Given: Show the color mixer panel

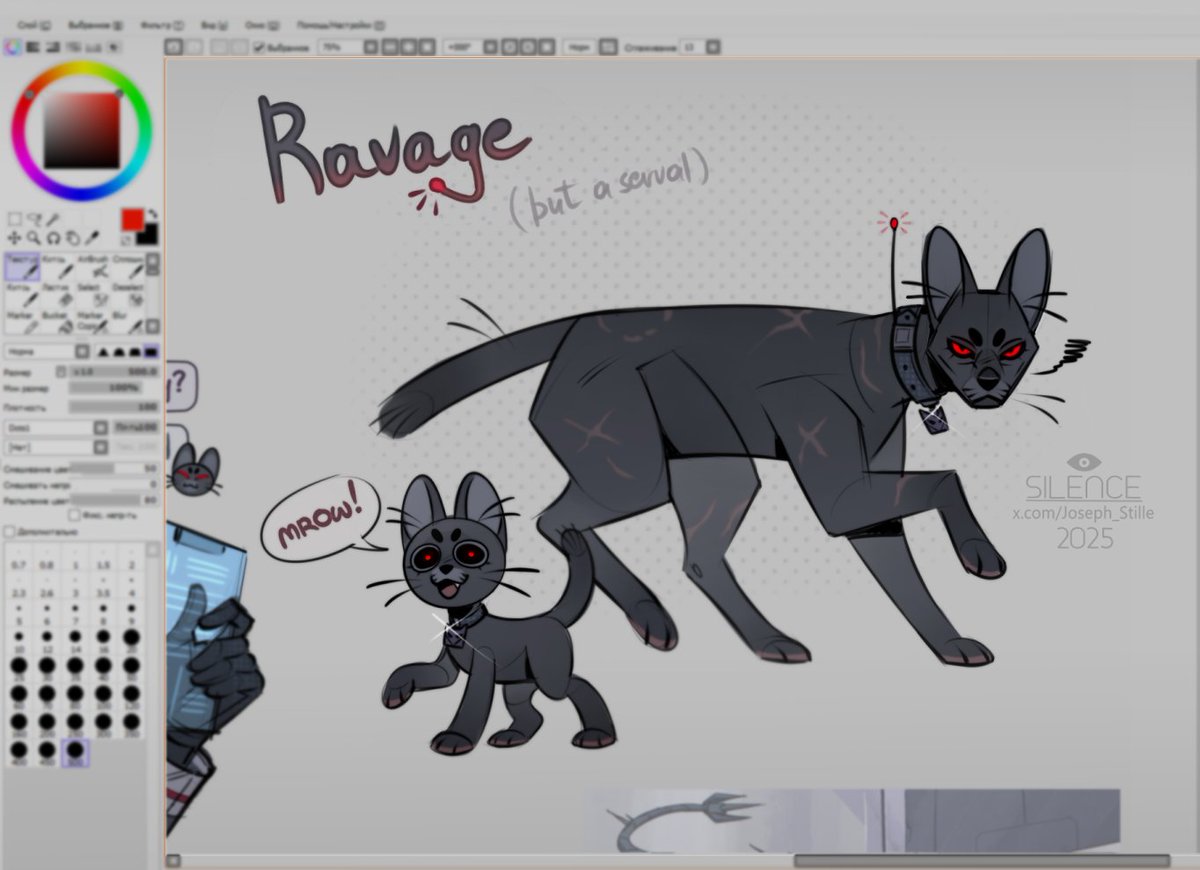Looking at the screenshot, I should 73,46.
